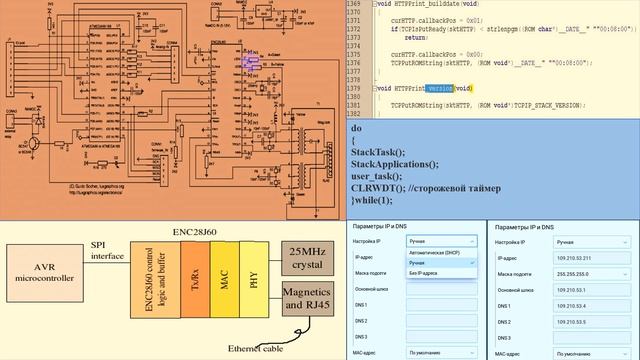Click 'StackTask();' line in loop snippet
This screenshot has width=640, height=360.
(378, 152)
